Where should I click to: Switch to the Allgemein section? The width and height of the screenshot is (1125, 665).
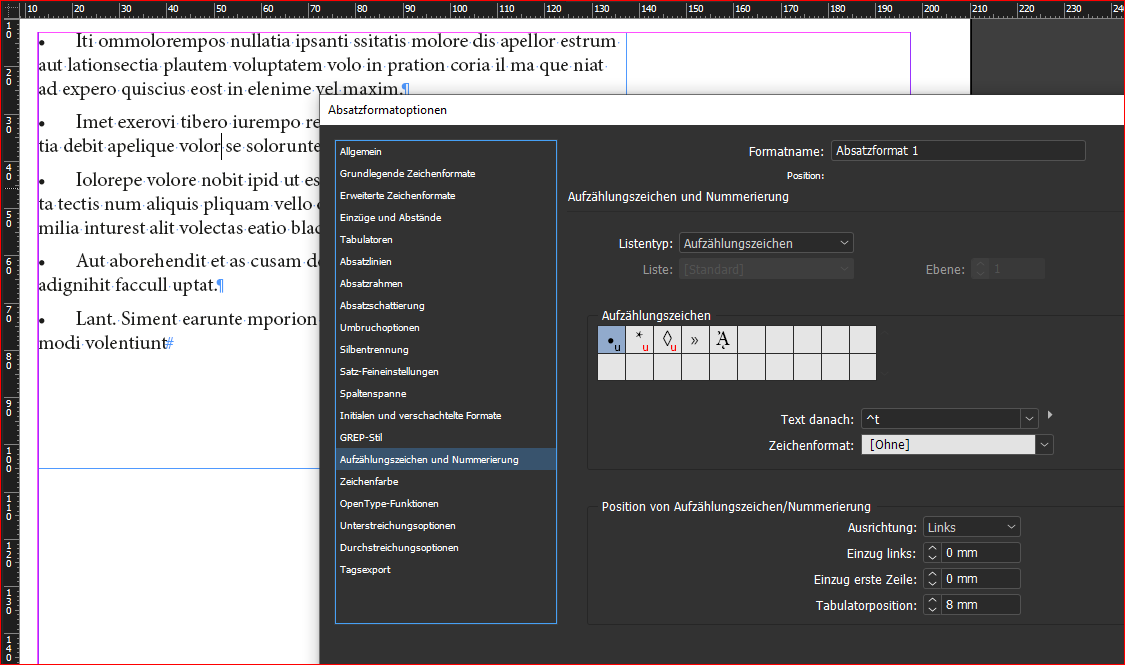(x=360, y=151)
